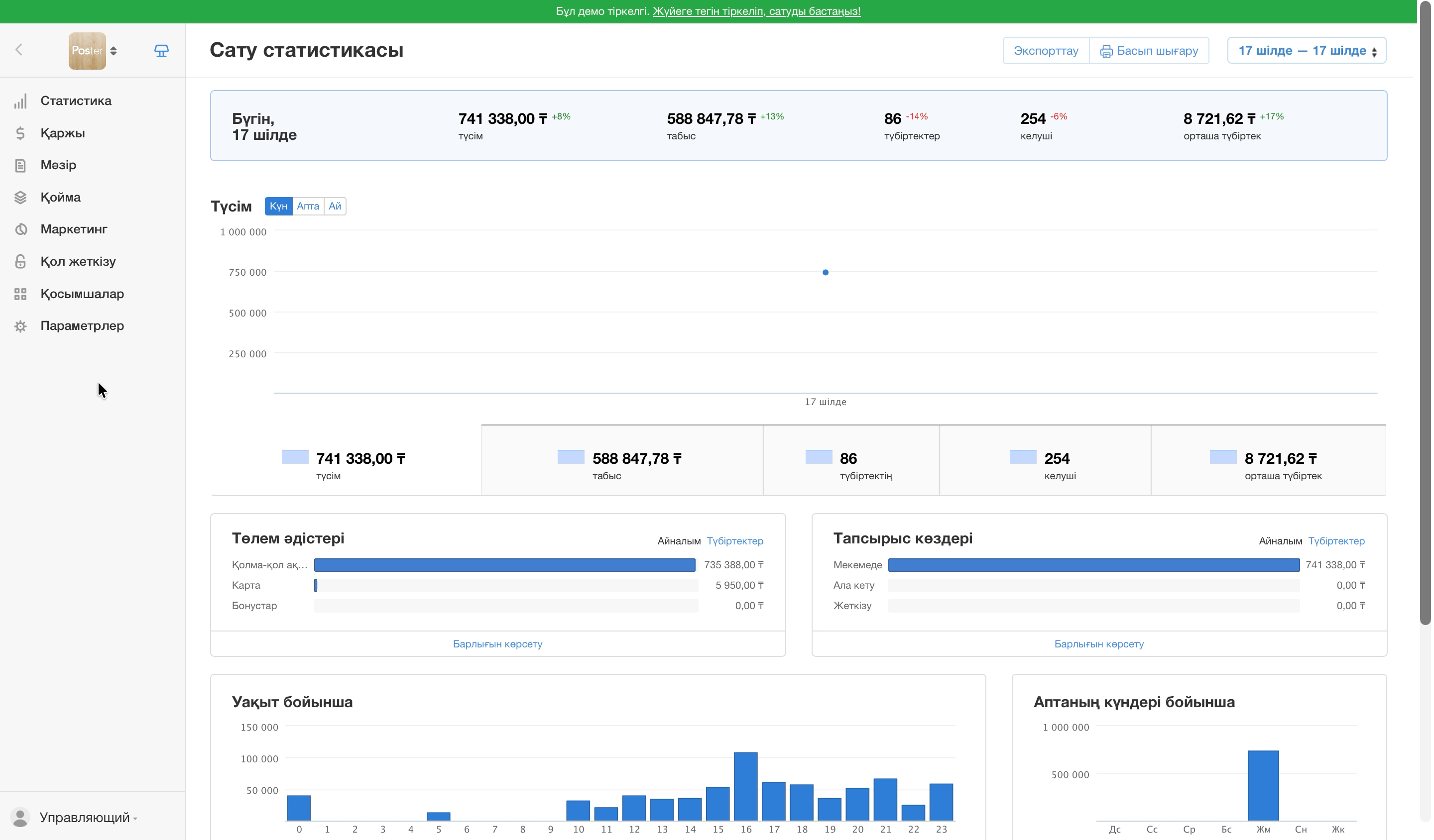The image size is (1434, 840).
Task: Select the табыс metric tab
Action: pyautogui.click(x=621, y=461)
